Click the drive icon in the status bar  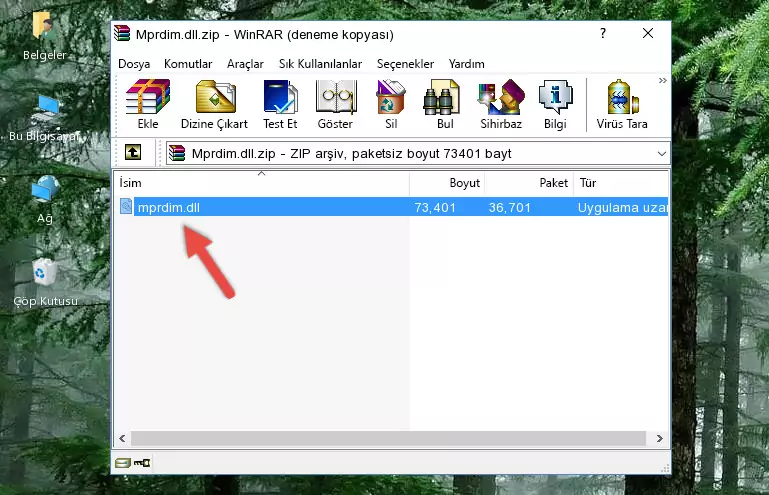point(123,463)
